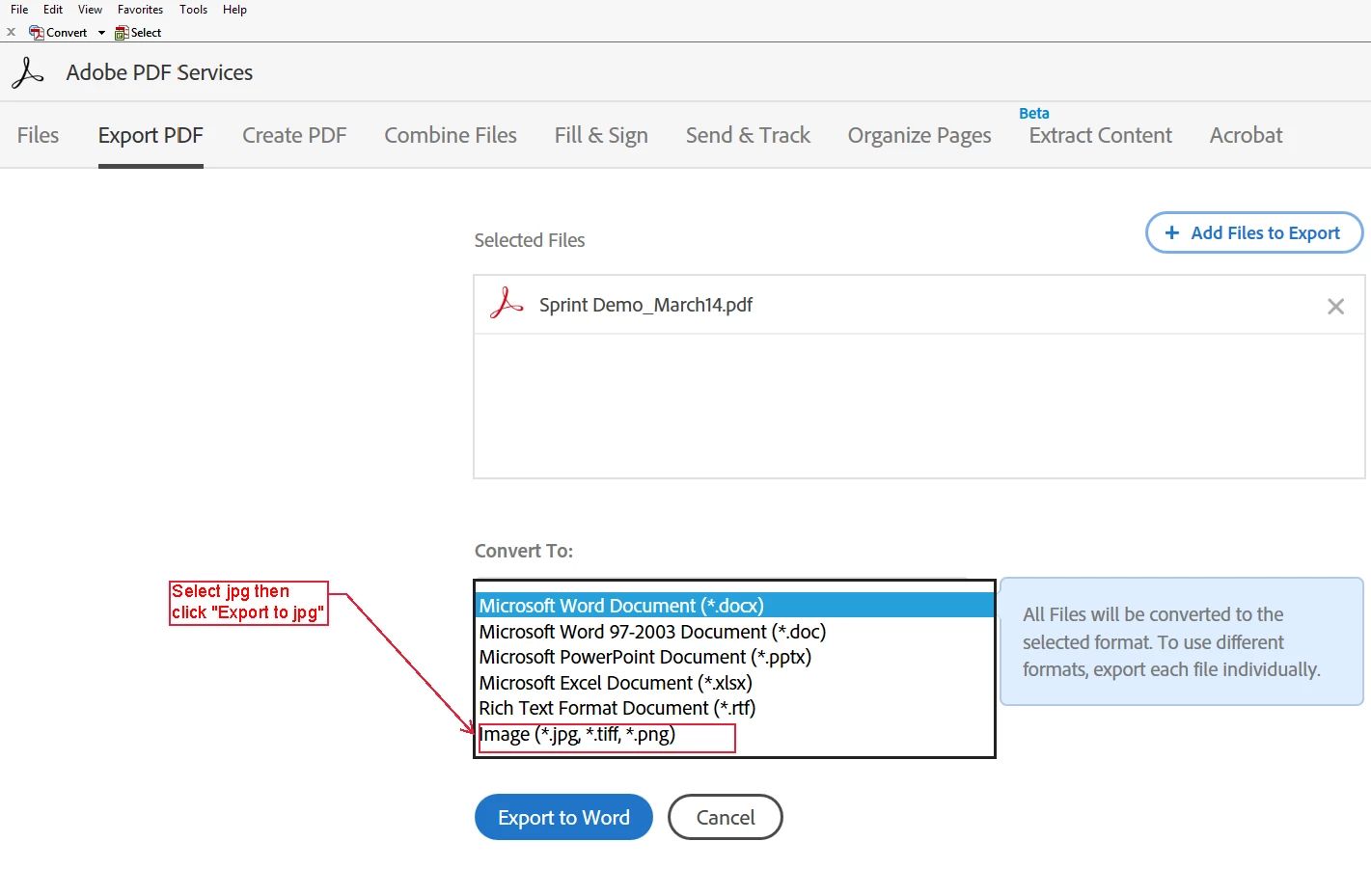Remove Sprint Demo_March14.pdf with its X icon
Screen dimensions: 1371x896
(1335, 306)
